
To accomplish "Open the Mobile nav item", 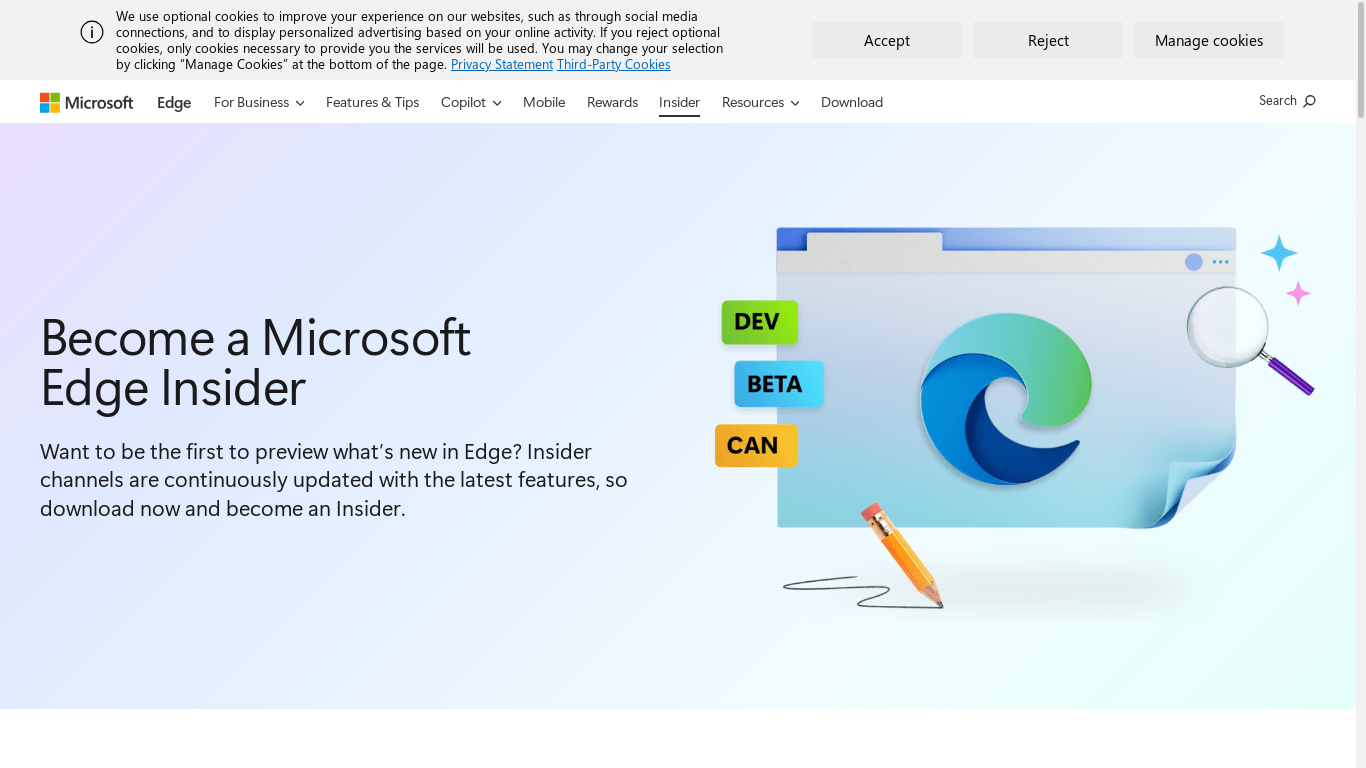I will pyautogui.click(x=544, y=102).
